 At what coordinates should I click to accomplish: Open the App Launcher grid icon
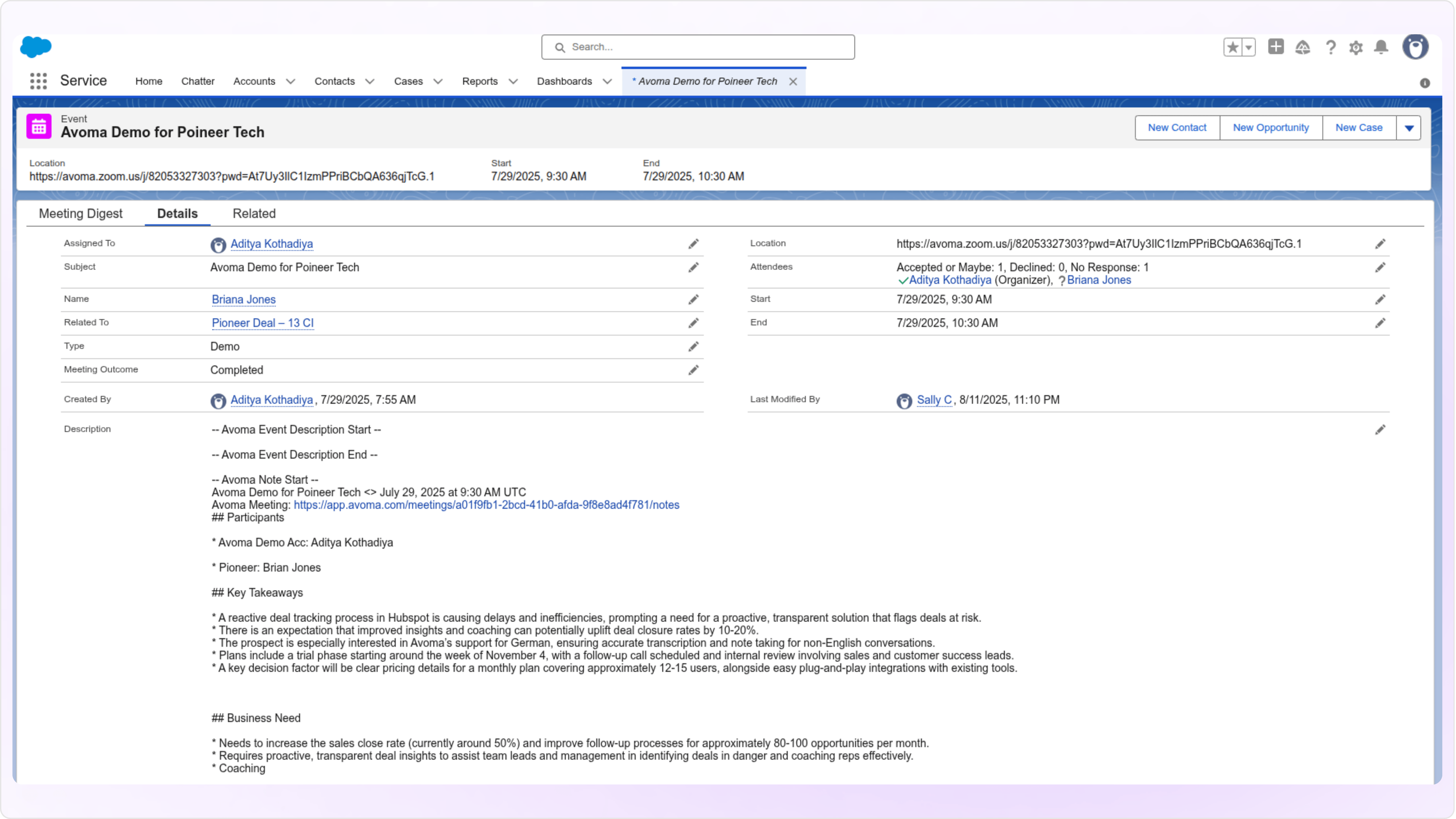(x=38, y=81)
